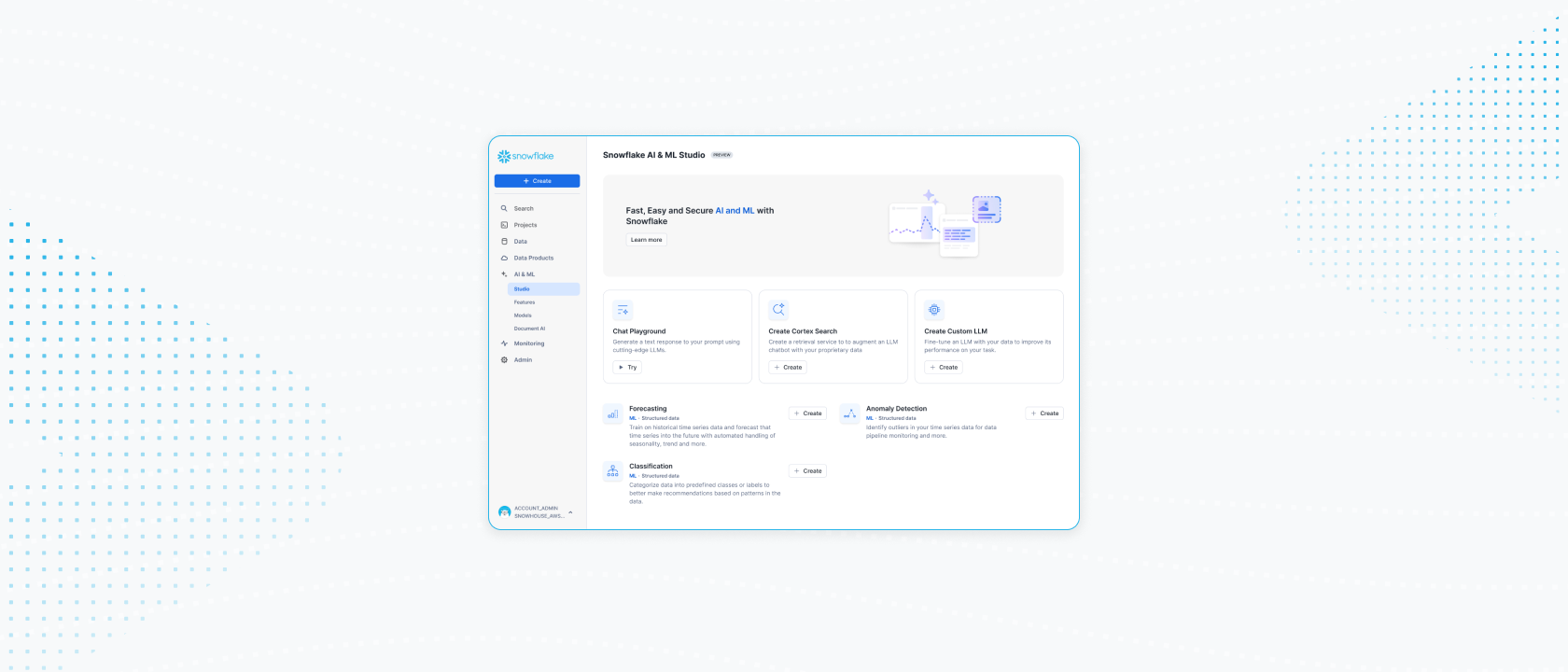The width and height of the screenshot is (1568, 672).
Task: Click the Classification hierarchy icon
Action: [613, 471]
